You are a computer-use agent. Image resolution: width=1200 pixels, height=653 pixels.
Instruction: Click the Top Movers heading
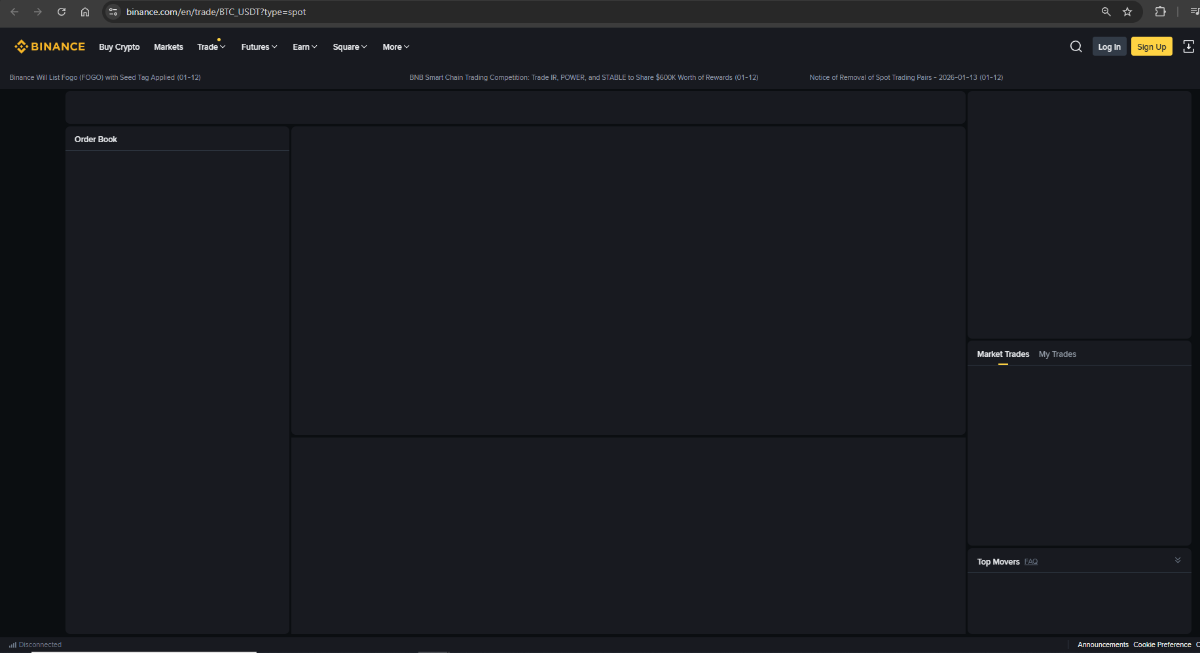coord(998,562)
